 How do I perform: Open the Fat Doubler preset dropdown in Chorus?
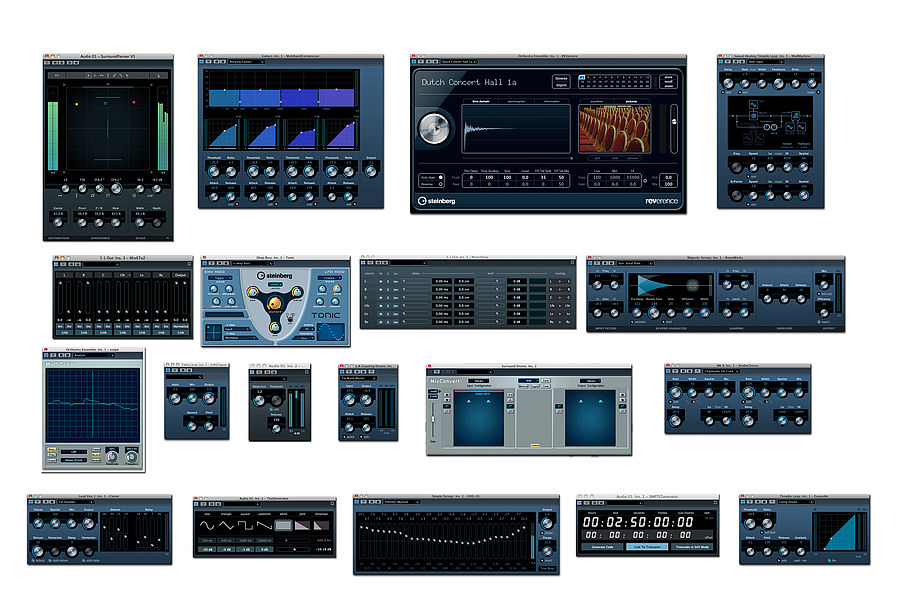click(76, 502)
